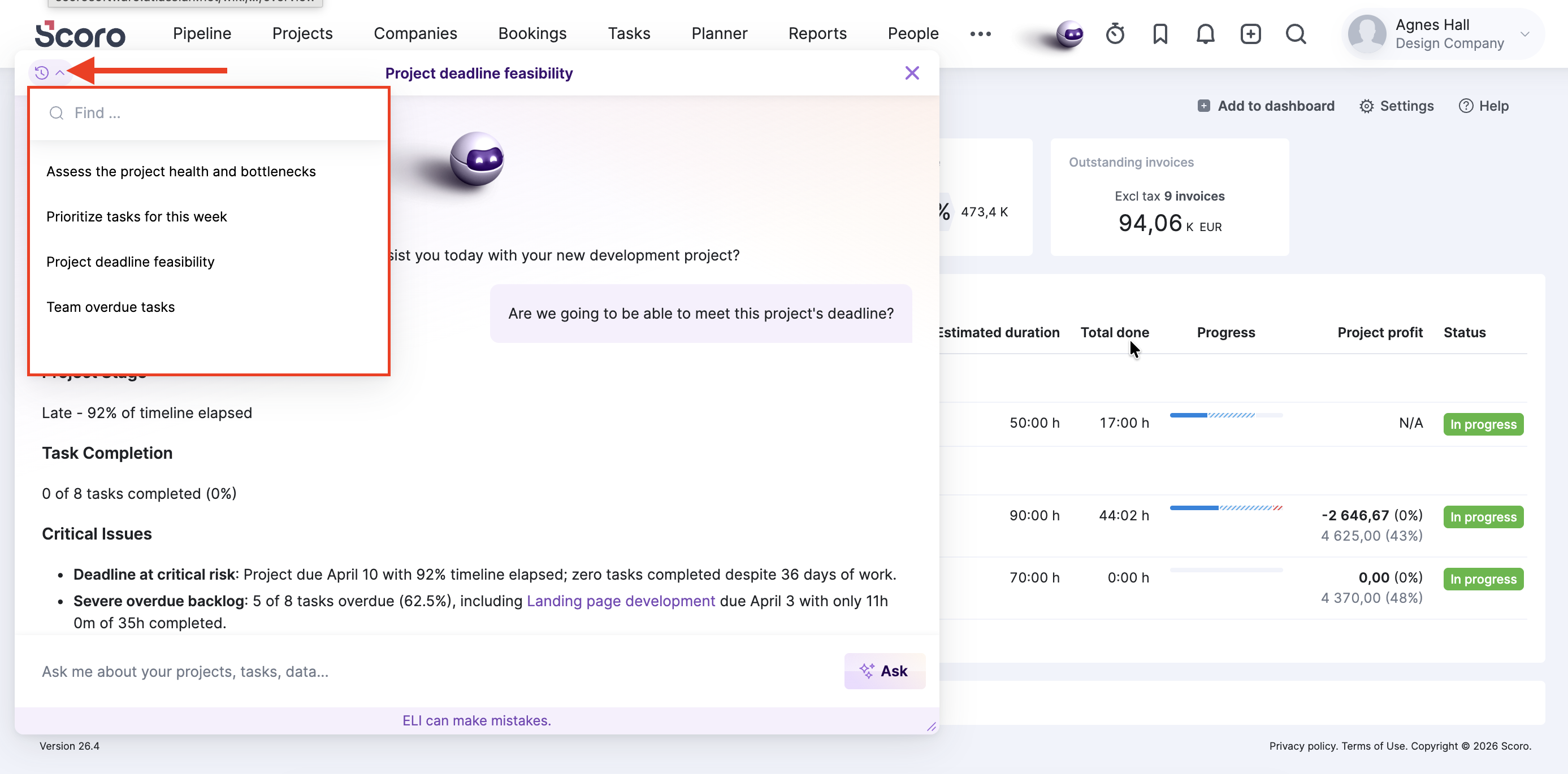Open the Privacy policy link
This screenshot has width=1568, height=774.
[x=1302, y=745]
